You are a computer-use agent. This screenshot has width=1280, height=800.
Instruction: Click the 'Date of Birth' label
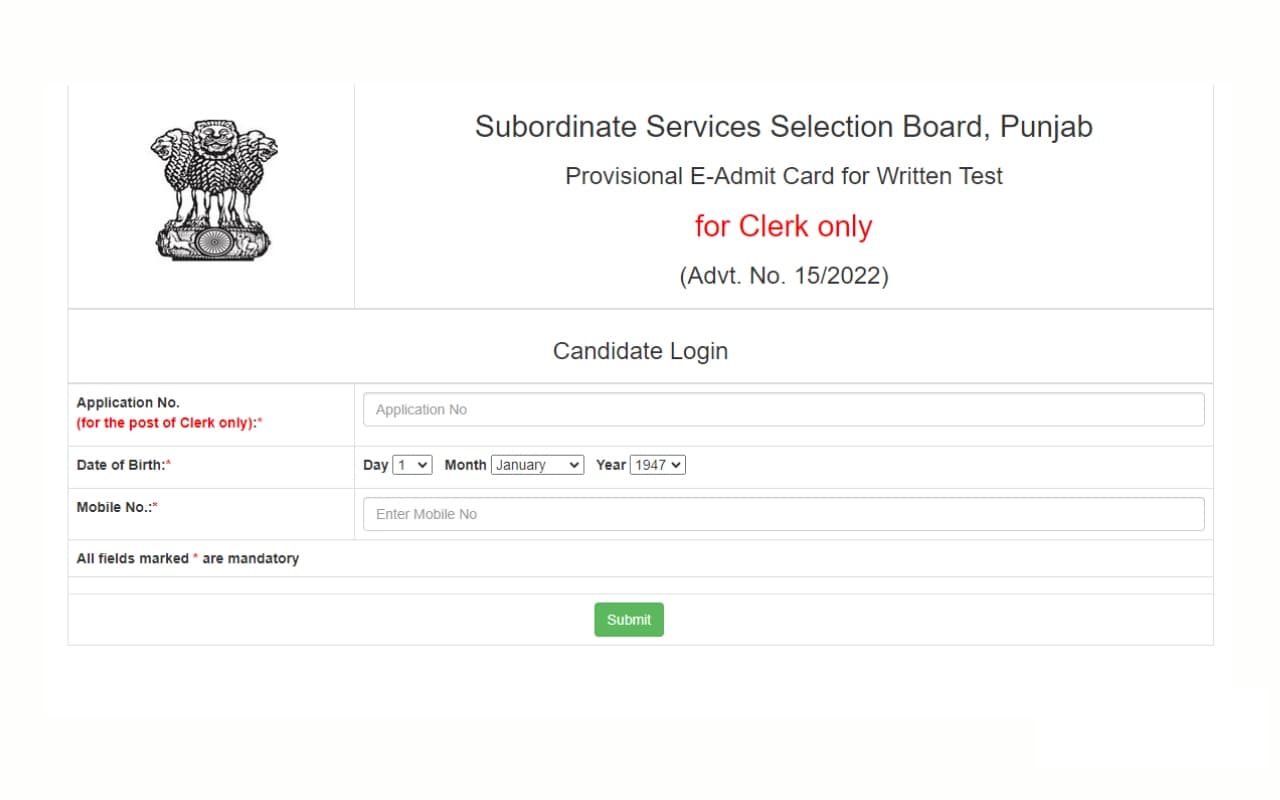pyautogui.click(x=122, y=465)
